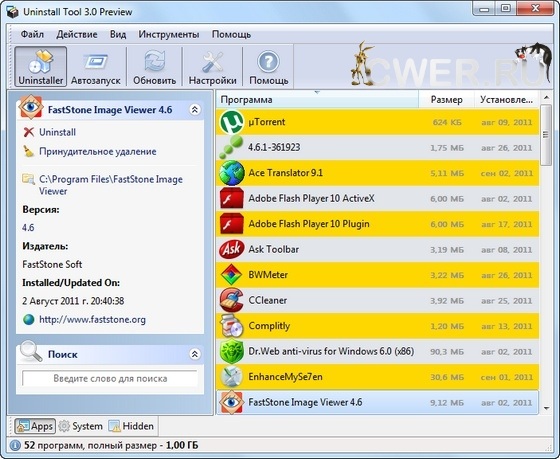This screenshot has height=459, width=560.
Task: Click the Ace Translator globe icon
Action: pyautogui.click(x=231, y=173)
